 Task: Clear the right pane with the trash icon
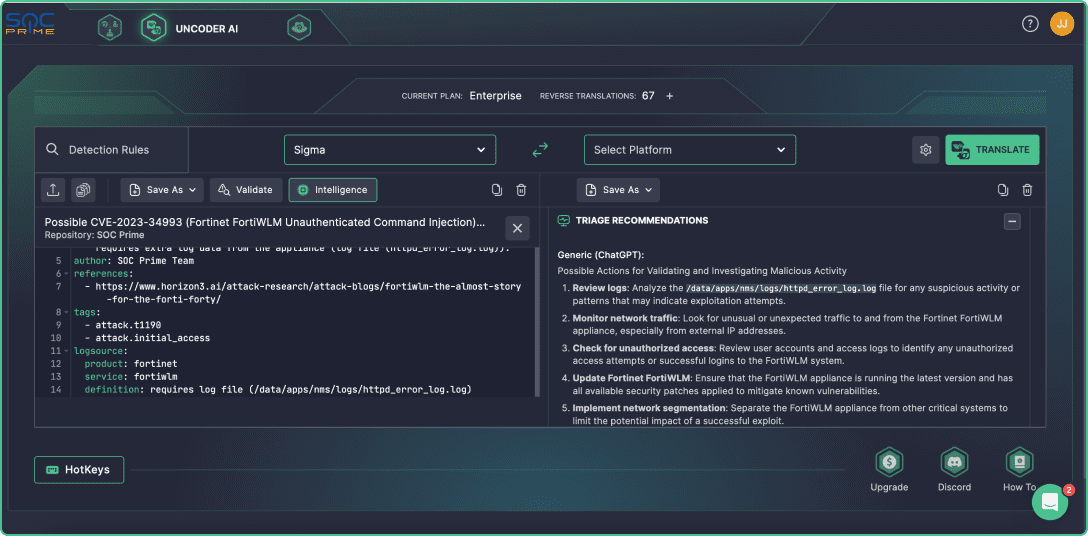[1027, 190]
